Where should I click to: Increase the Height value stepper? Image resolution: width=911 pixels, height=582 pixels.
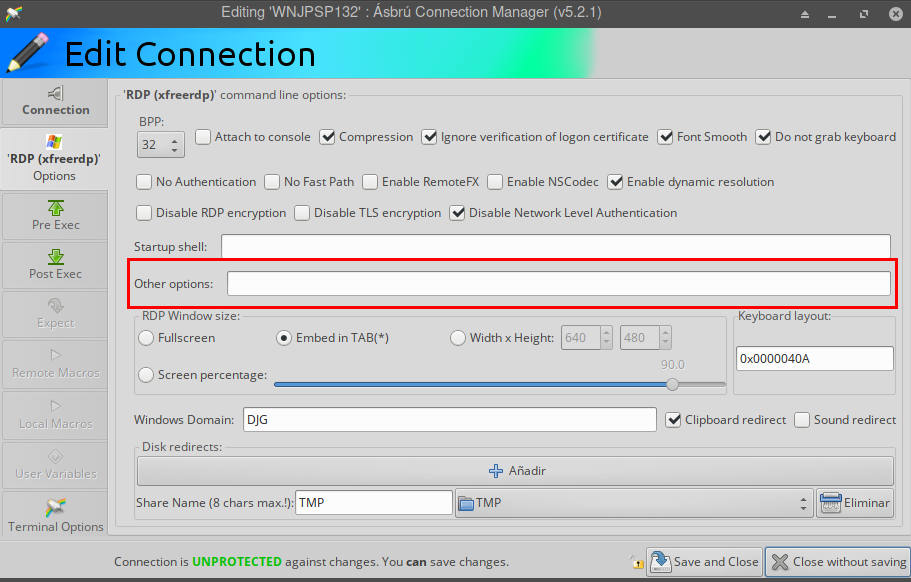pyautogui.click(x=663, y=333)
